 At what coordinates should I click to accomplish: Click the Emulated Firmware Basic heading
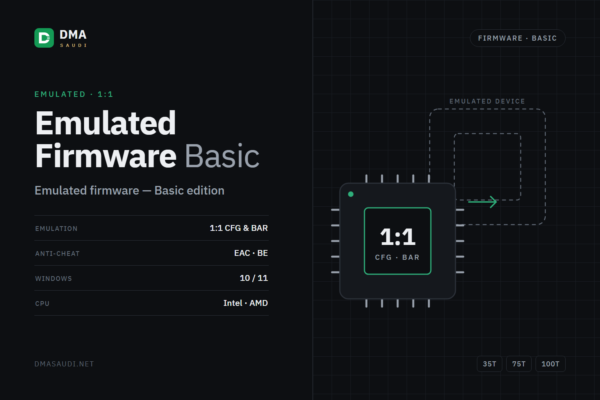(147, 139)
